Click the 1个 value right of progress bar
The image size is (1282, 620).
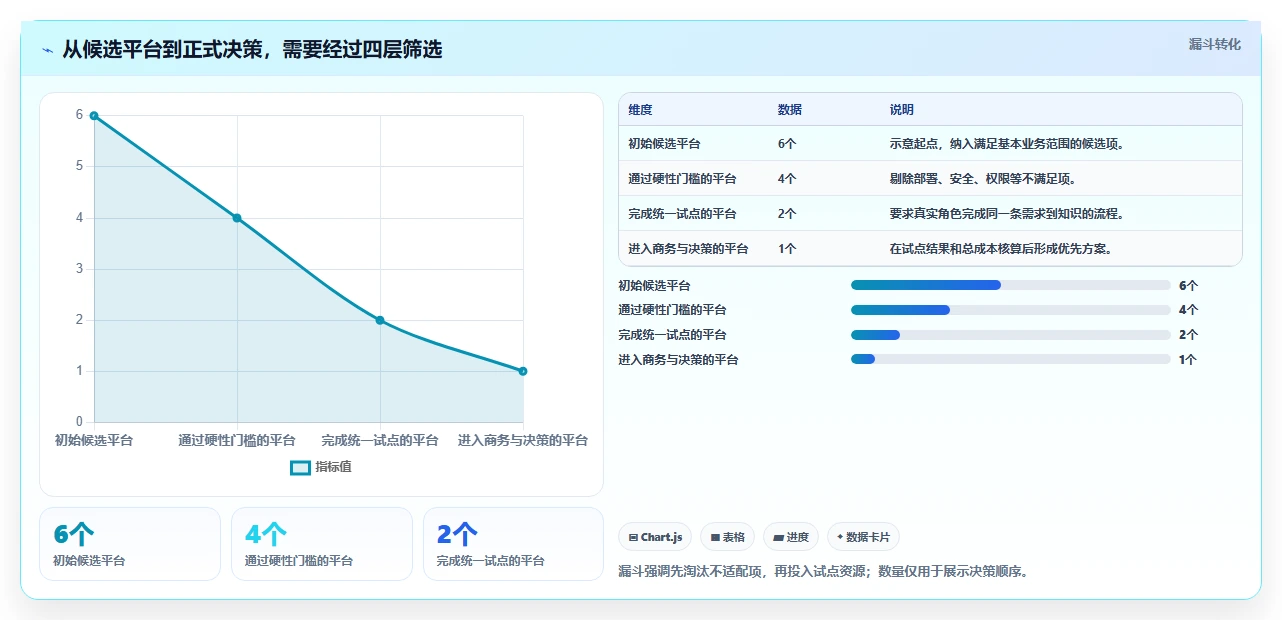(1188, 360)
